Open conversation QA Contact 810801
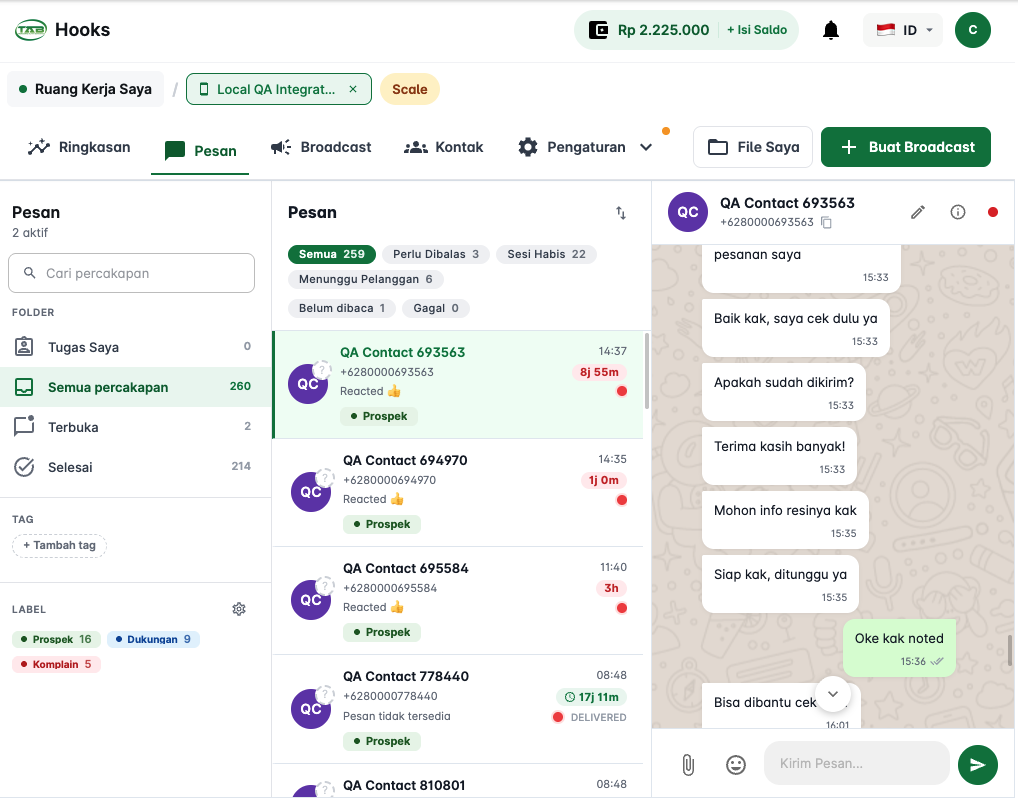This screenshot has height=800, width=1018. 458,782
